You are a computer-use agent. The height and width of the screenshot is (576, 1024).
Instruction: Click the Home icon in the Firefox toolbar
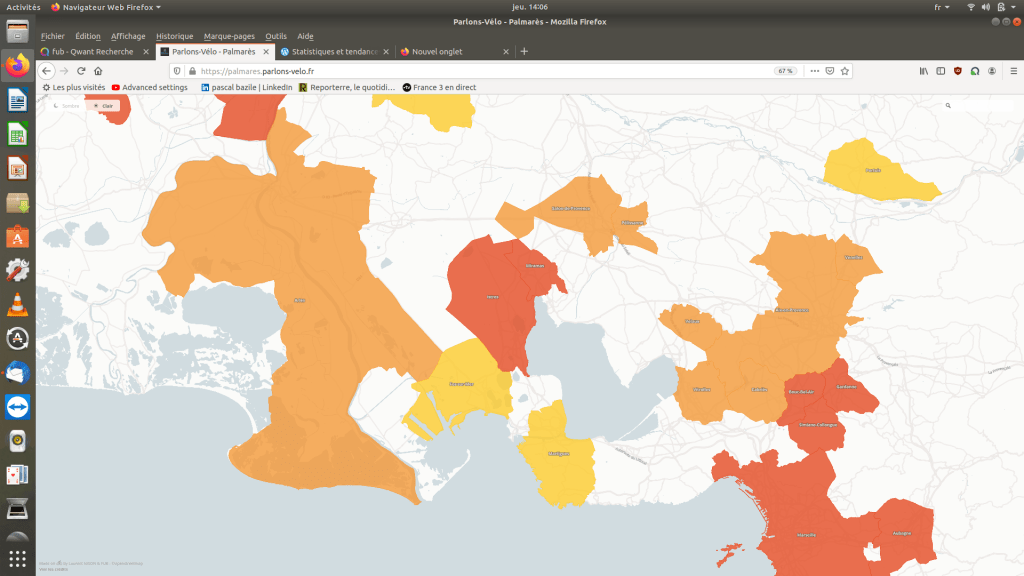tap(98, 71)
